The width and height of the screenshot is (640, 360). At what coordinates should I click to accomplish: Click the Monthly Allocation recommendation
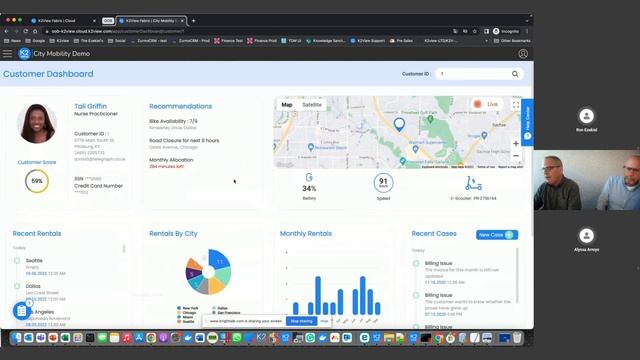pyautogui.click(x=171, y=162)
